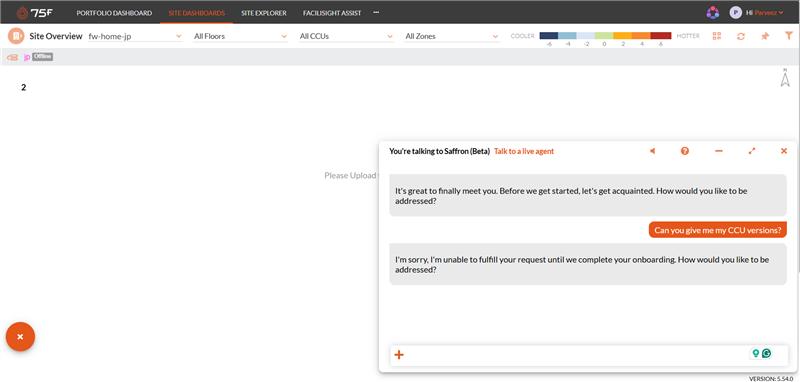Click the 'I'm sorry, I'm unable' reply message
Viewport: 800px width, 382px height.
588,264
